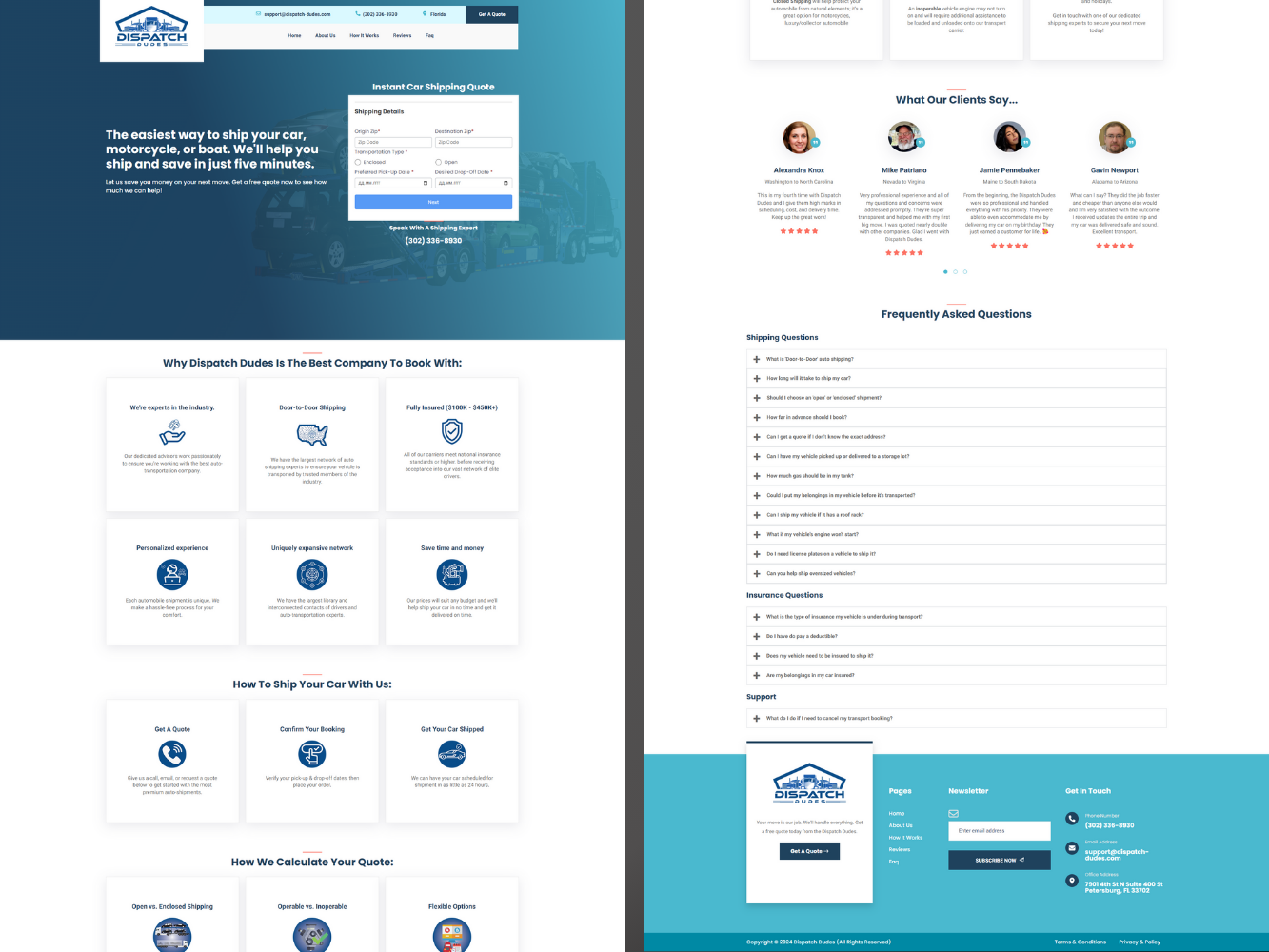Click the newsletter email address field
Image resolution: width=1269 pixels, height=952 pixels.
click(1000, 831)
